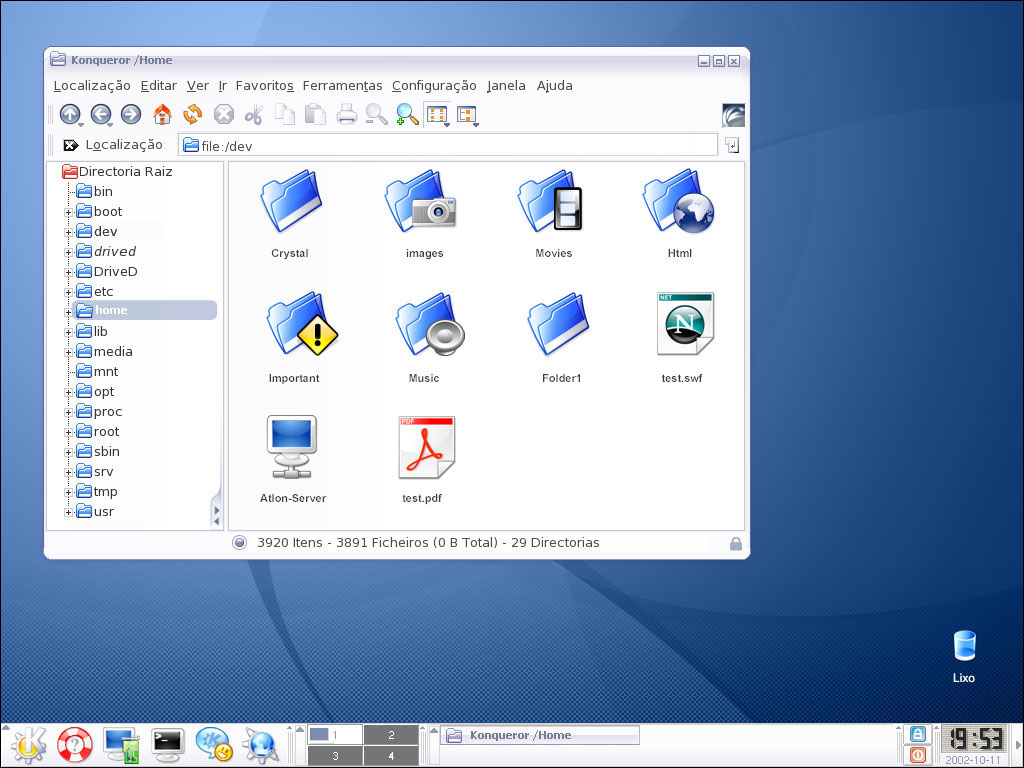Lock the screen from panel
Image resolution: width=1024 pixels, height=768 pixels.
click(918, 734)
